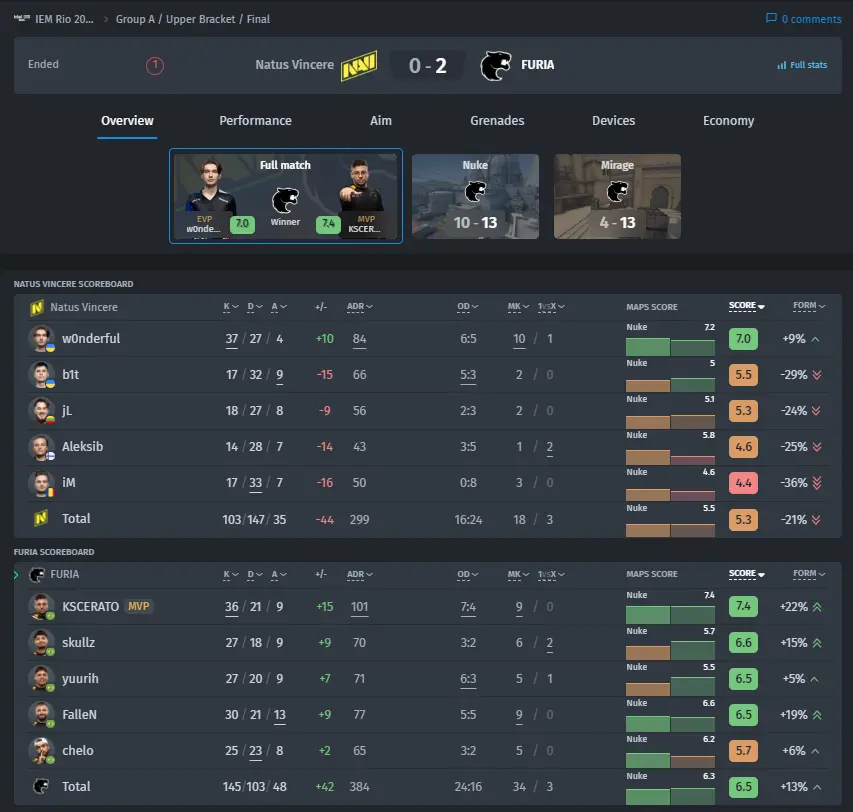Sort Natus Vincere table by FORM column
Image resolution: width=853 pixels, height=812 pixels.
pyautogui.click(x=809, y=306)
